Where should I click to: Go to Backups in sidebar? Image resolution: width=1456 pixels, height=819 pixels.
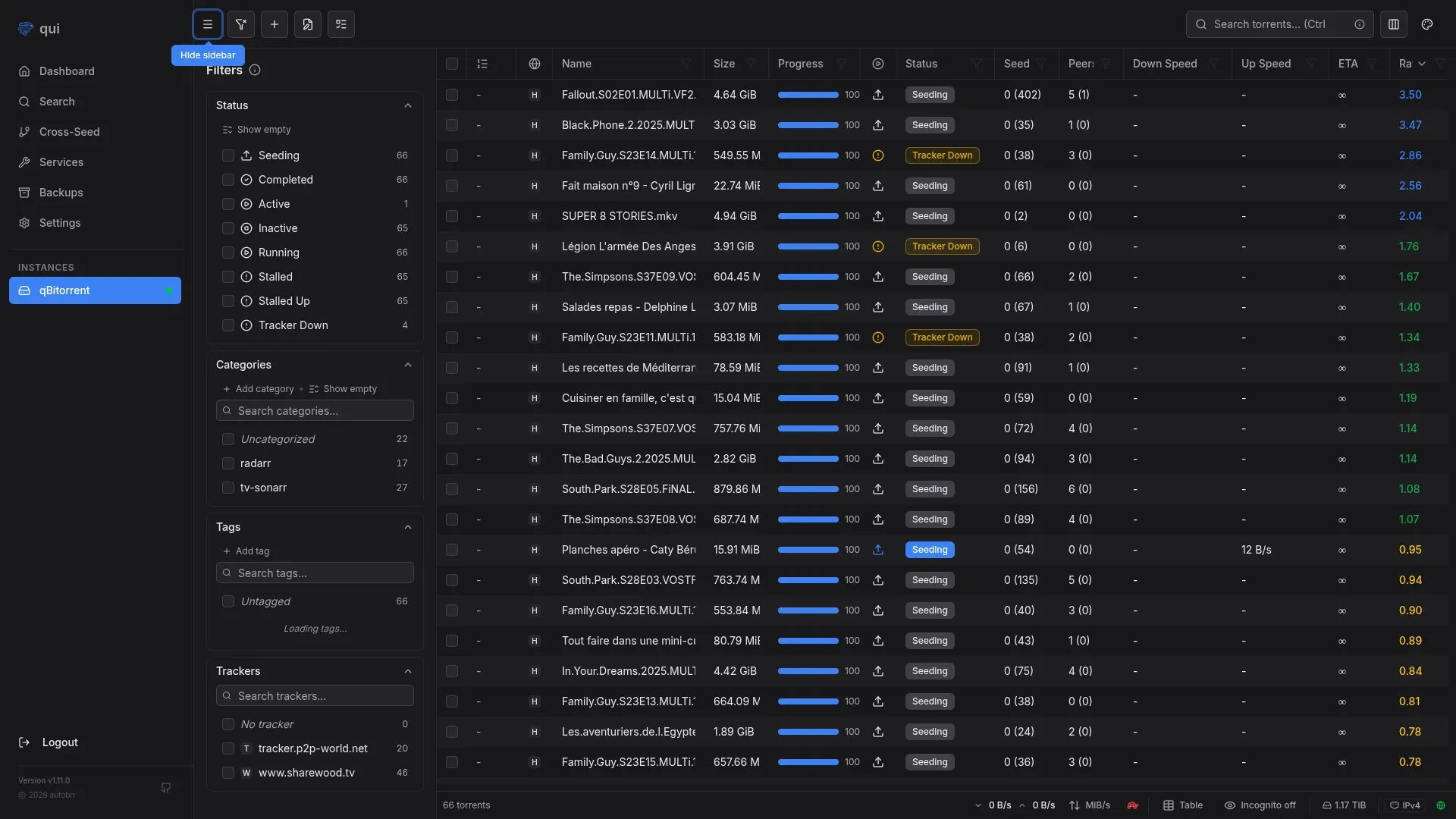pyautogui.click(x=61, y=193)
